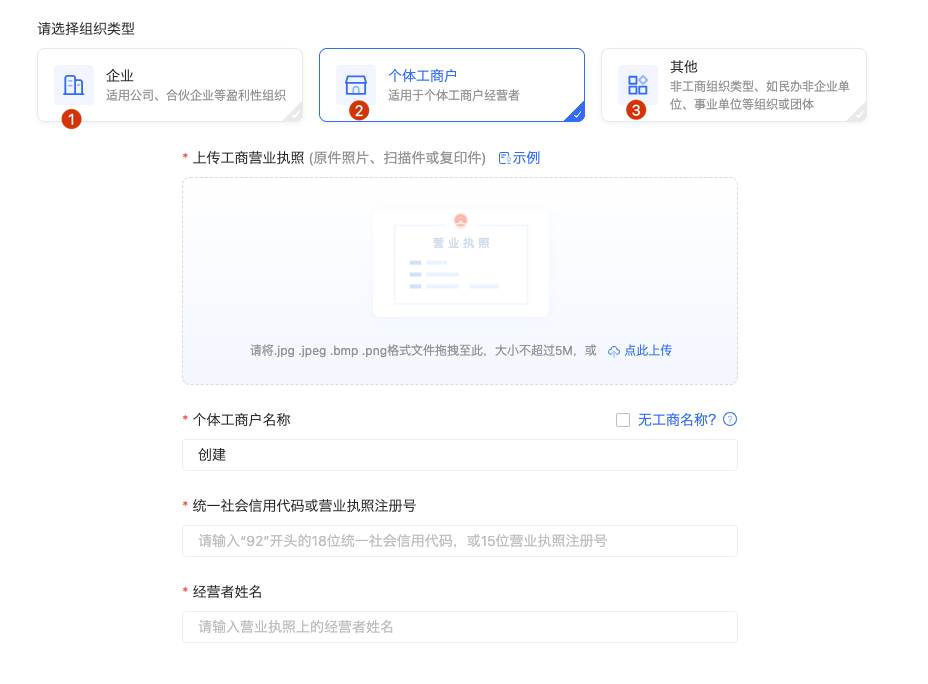Select the 企业 organization type card
The width and height of the screenshot is (928, 684).
point(170,85)
